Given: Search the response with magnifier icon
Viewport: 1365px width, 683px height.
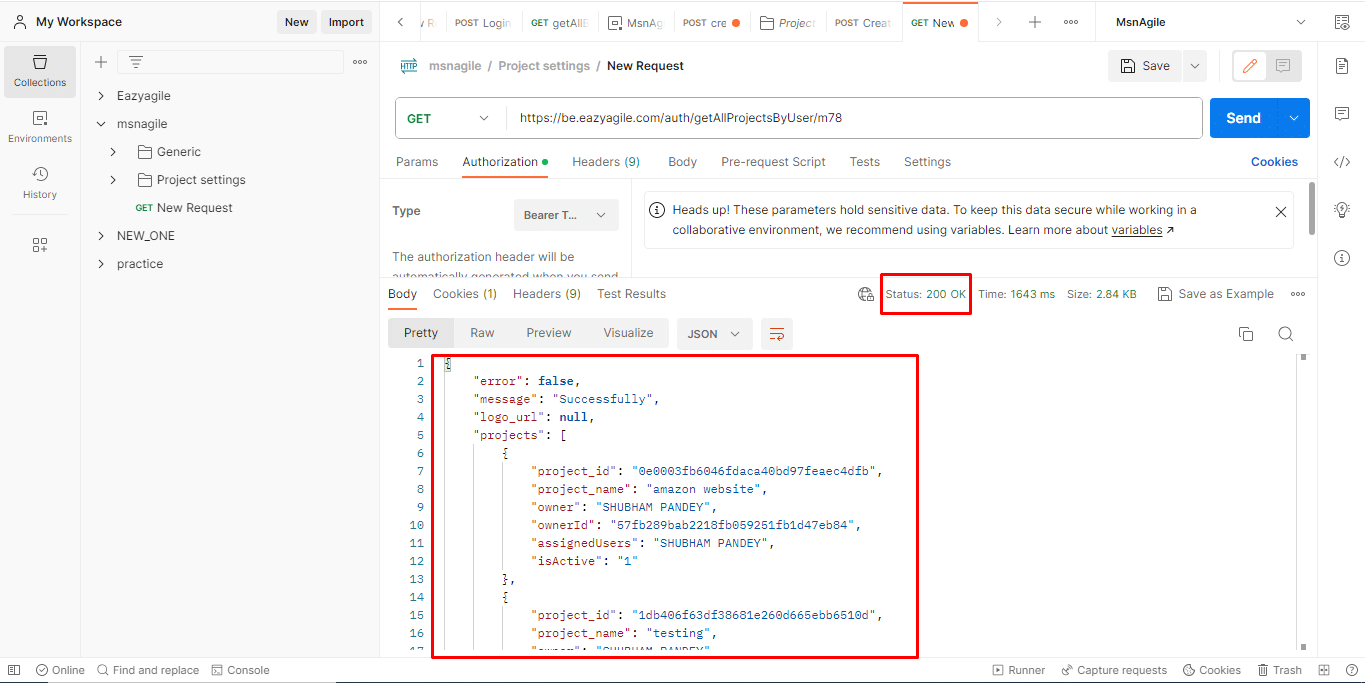Looking at the screenshot, I should point(1286,334).
